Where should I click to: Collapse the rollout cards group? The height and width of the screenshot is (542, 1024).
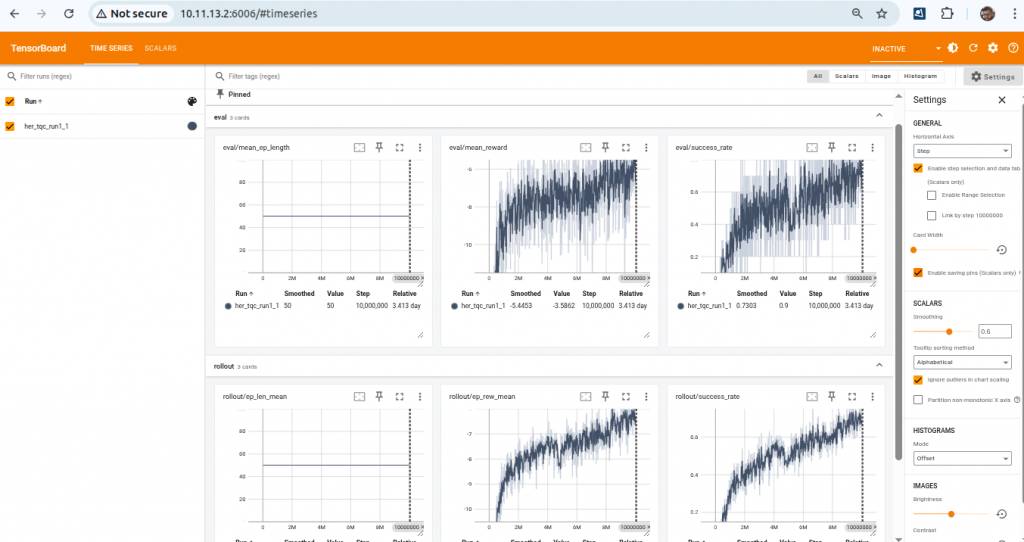click(x=879, y=364)
